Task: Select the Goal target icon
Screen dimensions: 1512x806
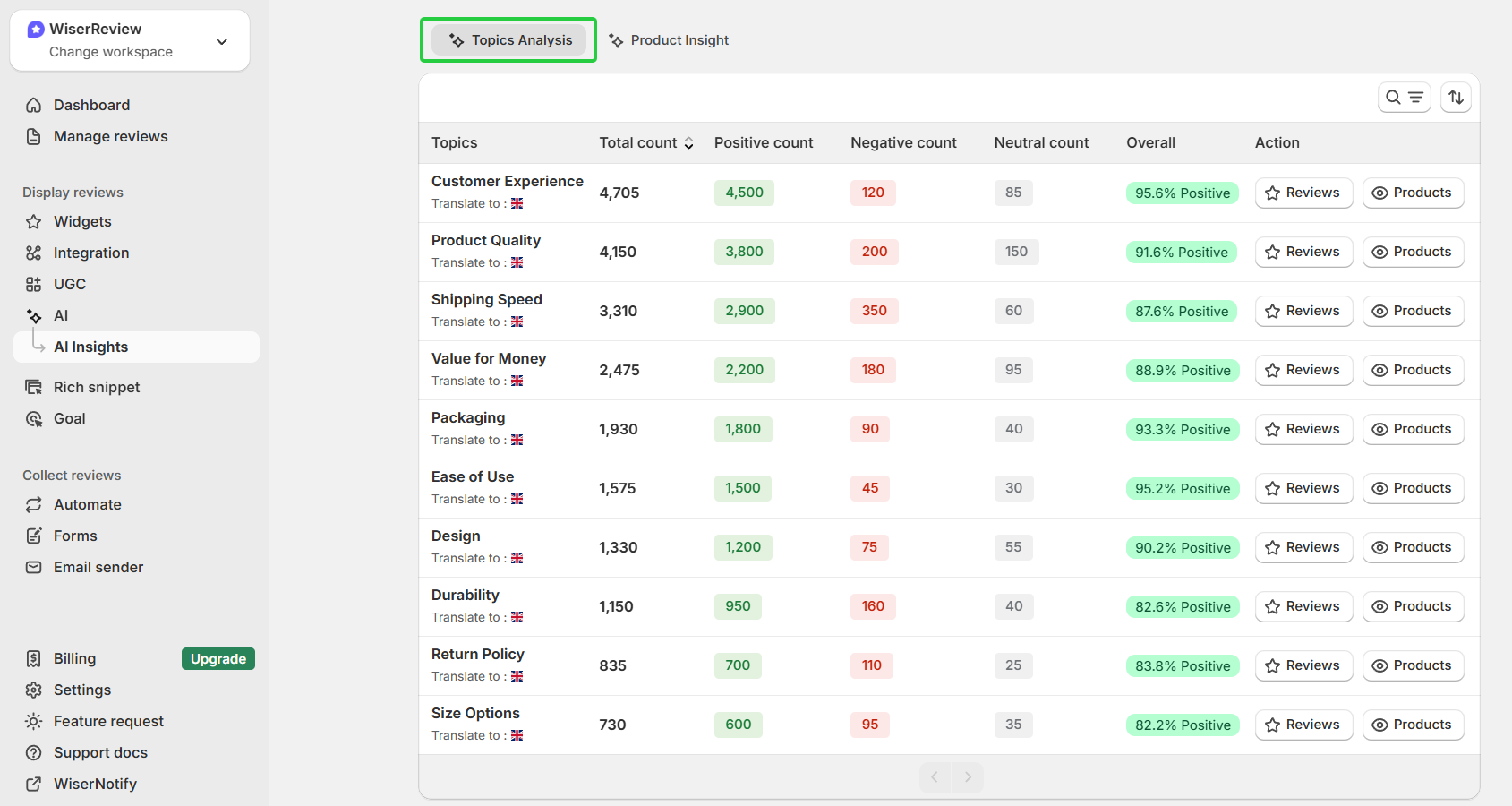Action: 33,418
